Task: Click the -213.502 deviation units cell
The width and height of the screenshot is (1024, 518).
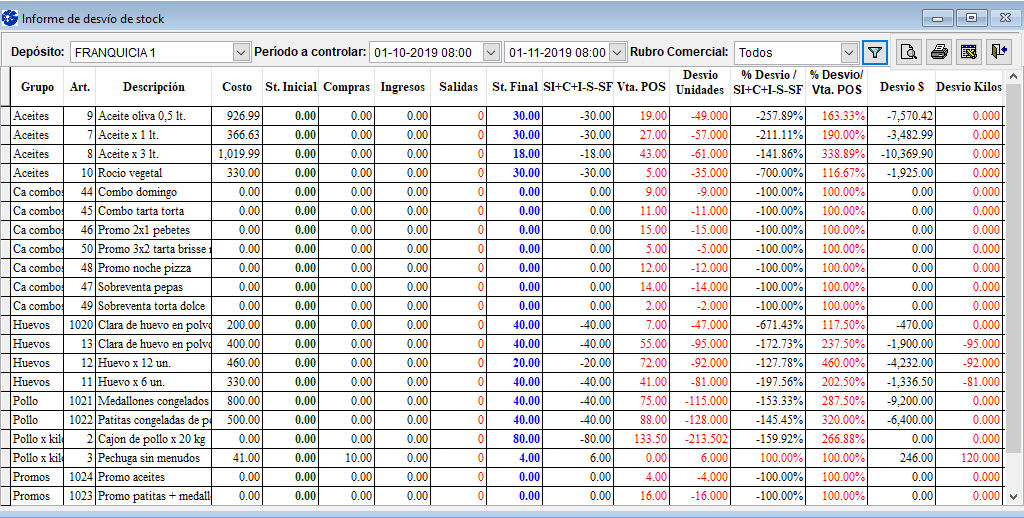Action: coord(700,439)
